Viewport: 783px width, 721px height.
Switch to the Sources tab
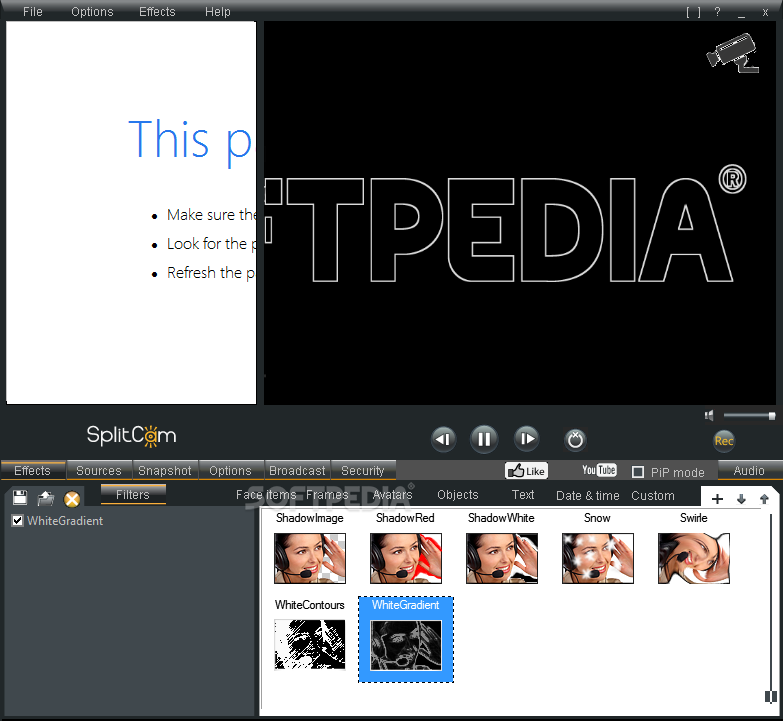click(99, 470)
